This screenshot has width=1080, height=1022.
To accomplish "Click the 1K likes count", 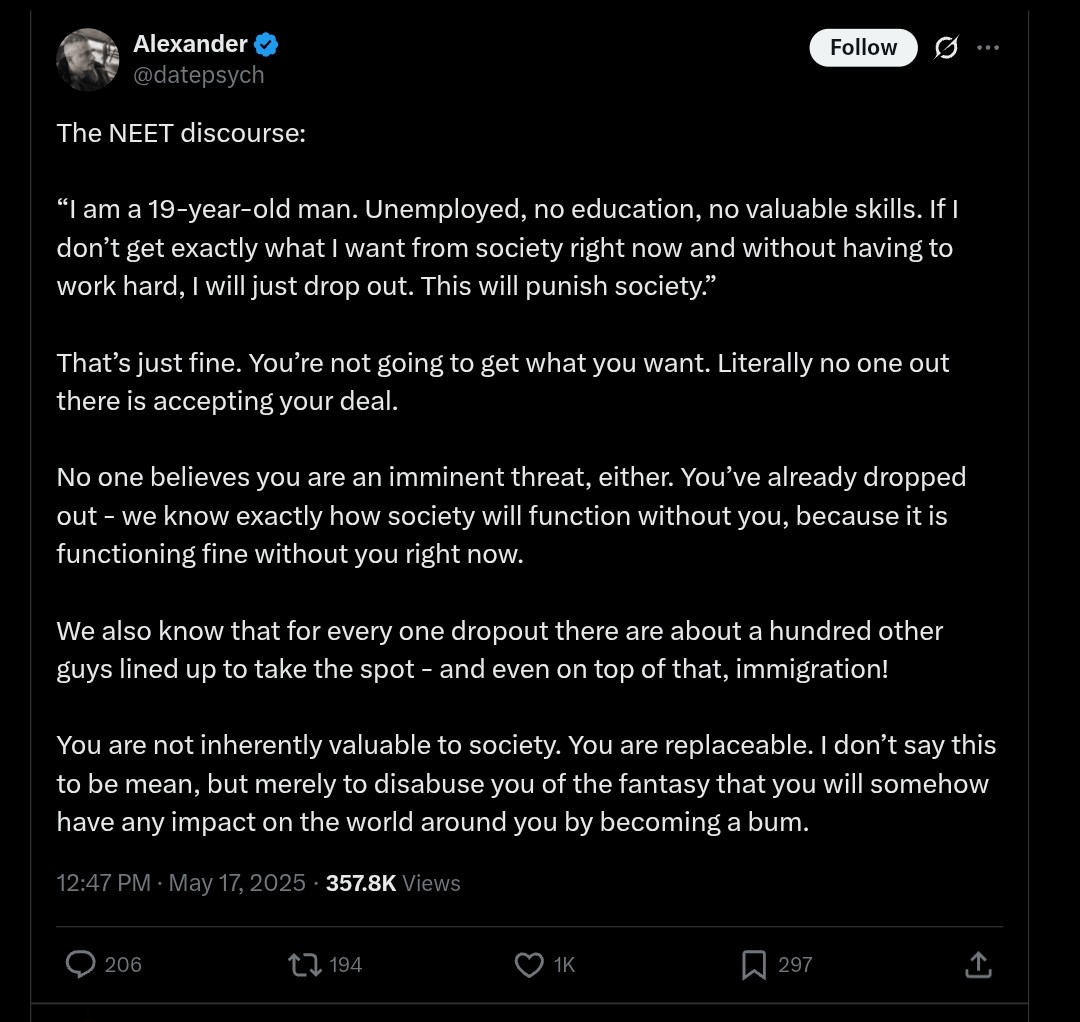I will pos(564,964).
